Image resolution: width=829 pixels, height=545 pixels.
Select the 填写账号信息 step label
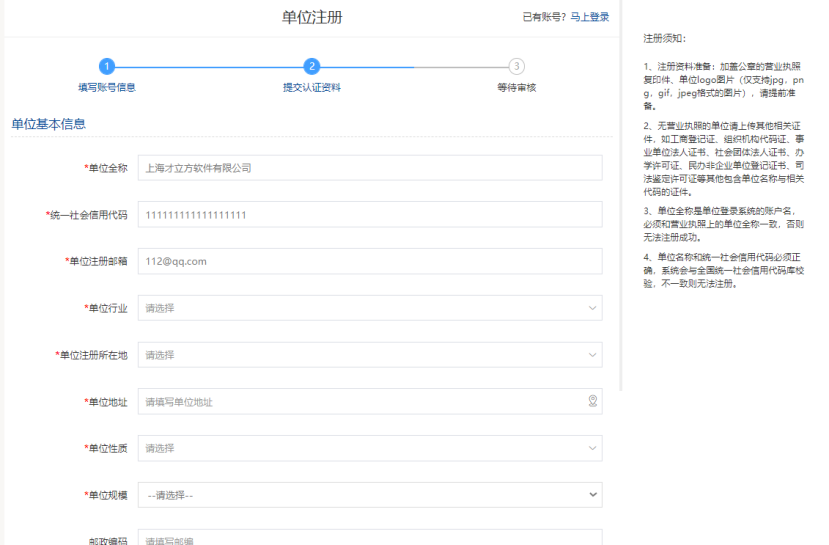107,88
